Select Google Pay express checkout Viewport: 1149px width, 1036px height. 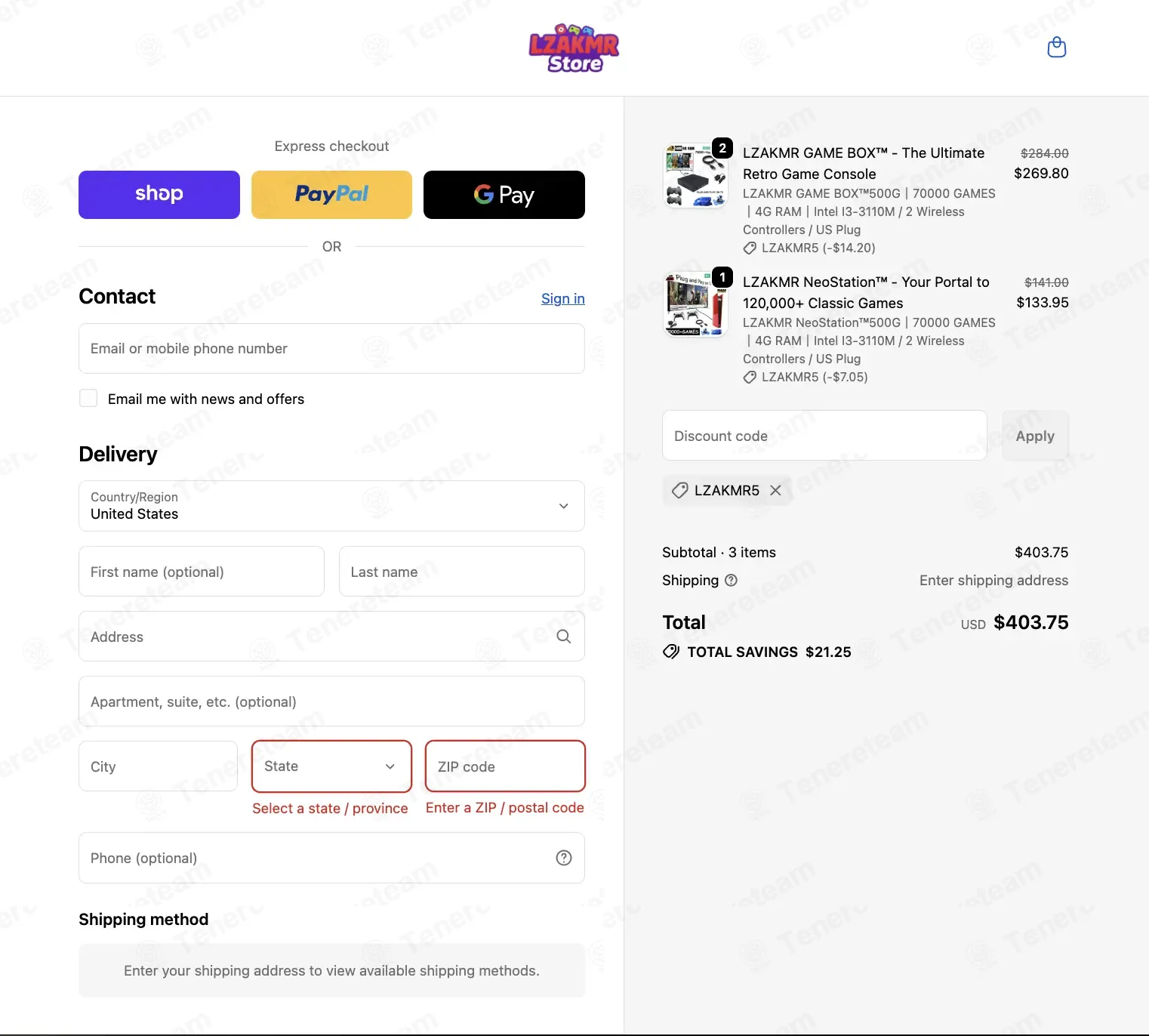pos(504,195)
